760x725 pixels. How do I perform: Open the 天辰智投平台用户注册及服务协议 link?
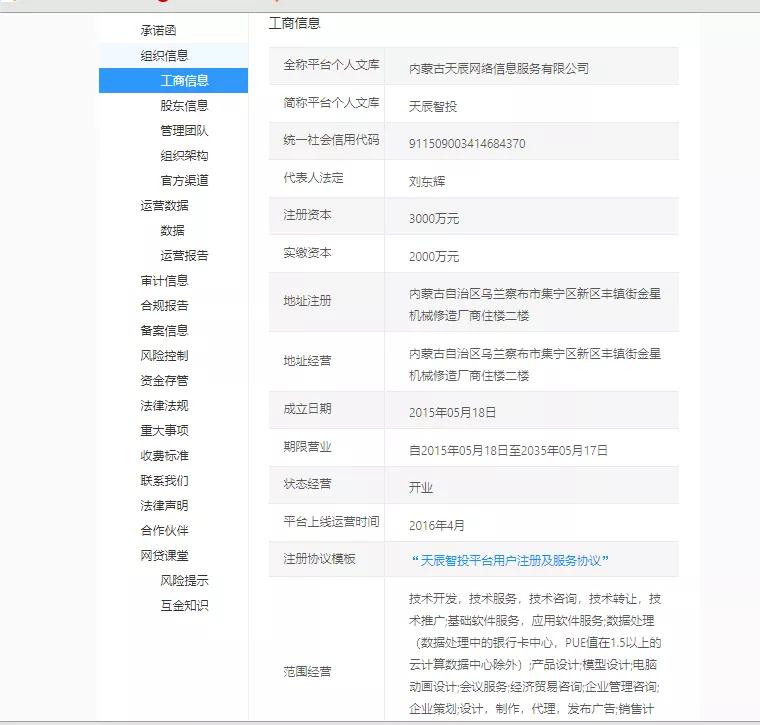[510, 561]
